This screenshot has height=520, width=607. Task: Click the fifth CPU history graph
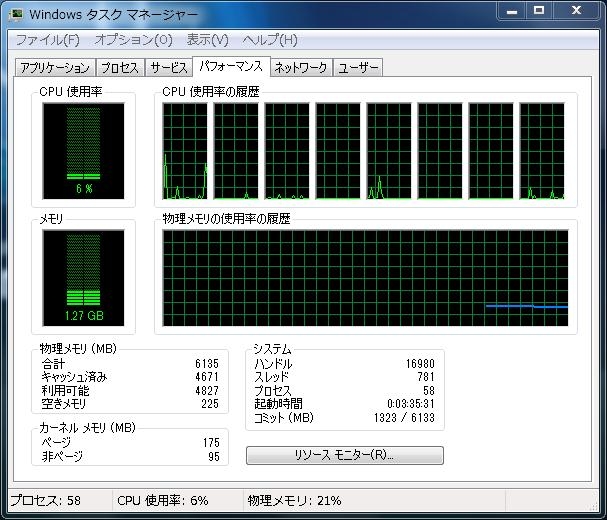(389, 151)
